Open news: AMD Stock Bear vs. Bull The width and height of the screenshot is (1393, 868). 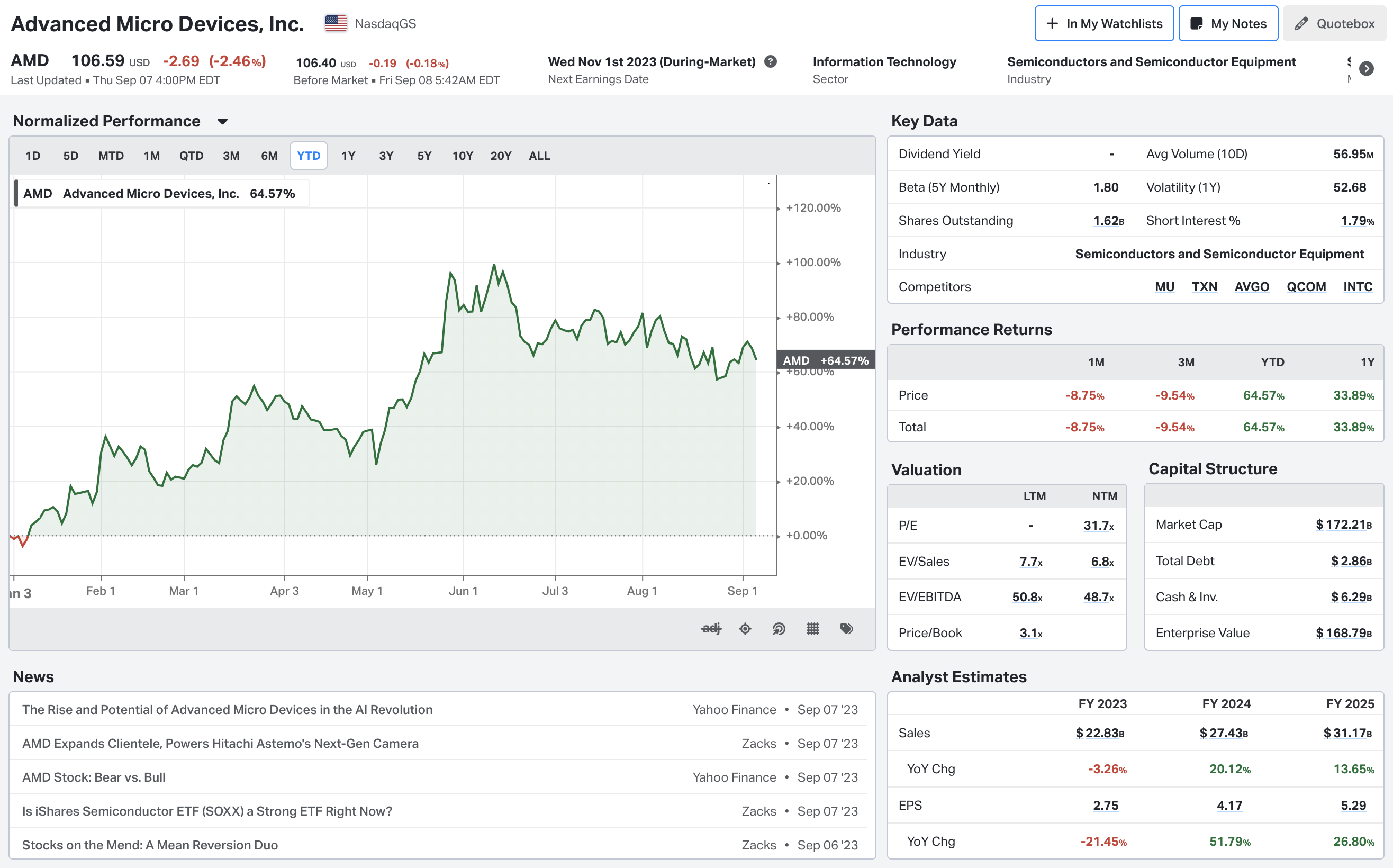coord(94,777)
